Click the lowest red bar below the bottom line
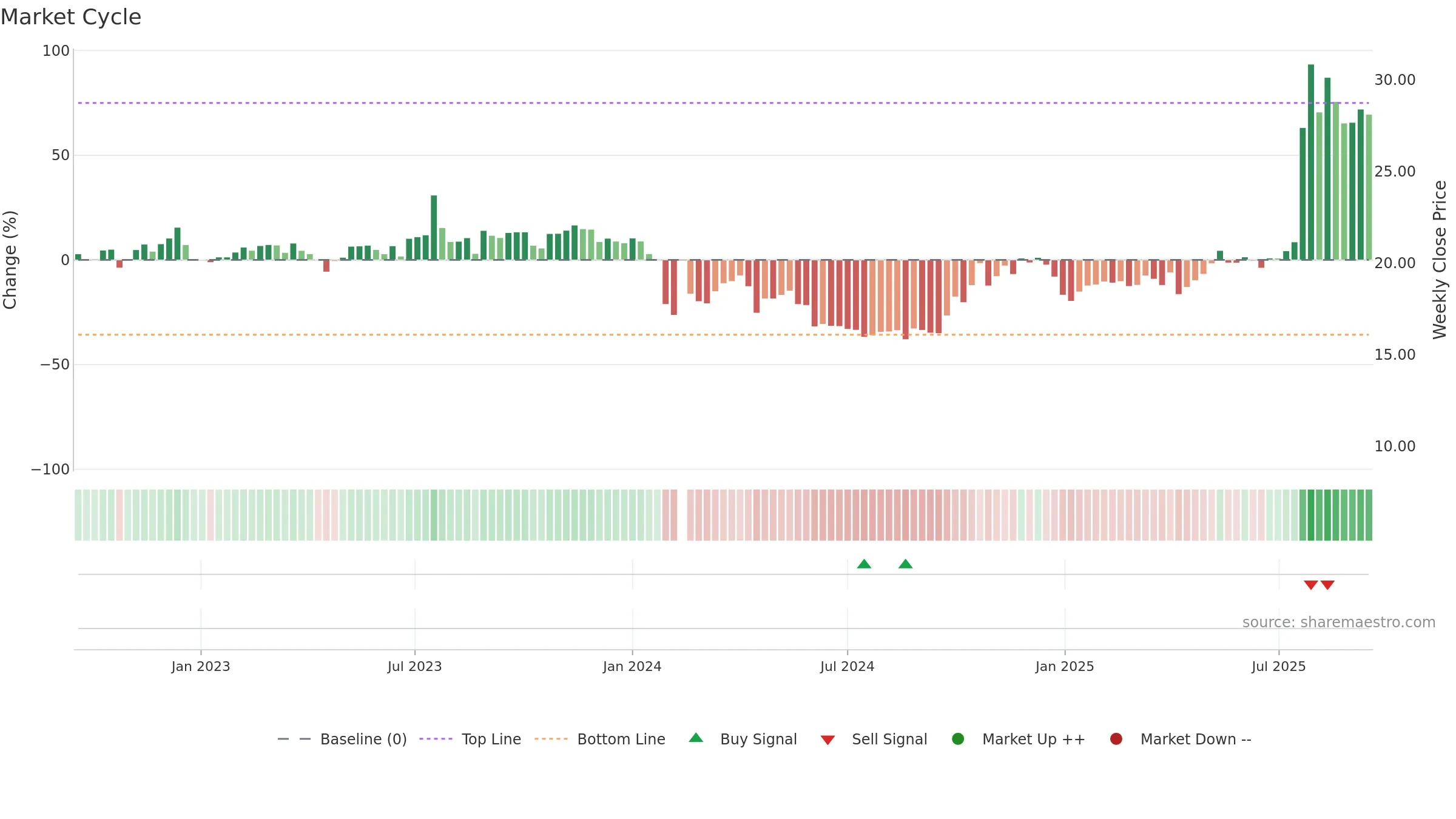Screen dimensions: 1456x819 pos(905,300)
